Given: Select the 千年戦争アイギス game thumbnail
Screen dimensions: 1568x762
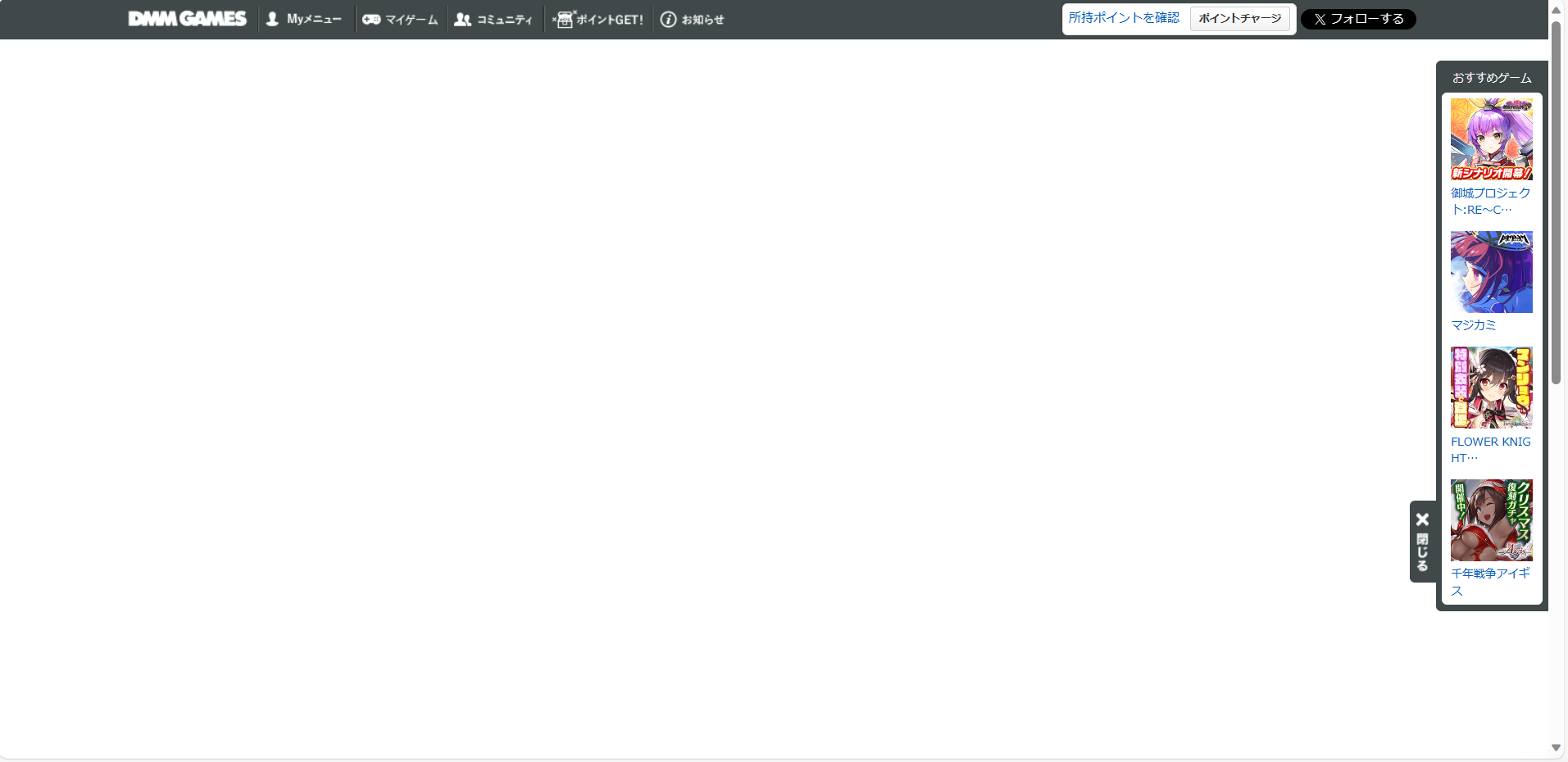Looking at the screenshot, I should point(1492,520).
